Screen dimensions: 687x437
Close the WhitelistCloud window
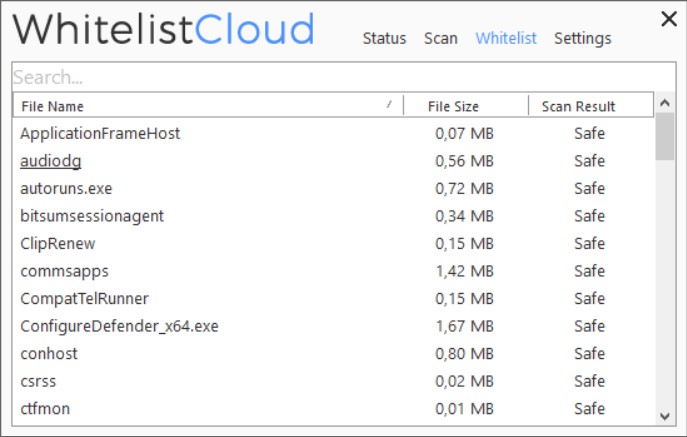(668, 18)
